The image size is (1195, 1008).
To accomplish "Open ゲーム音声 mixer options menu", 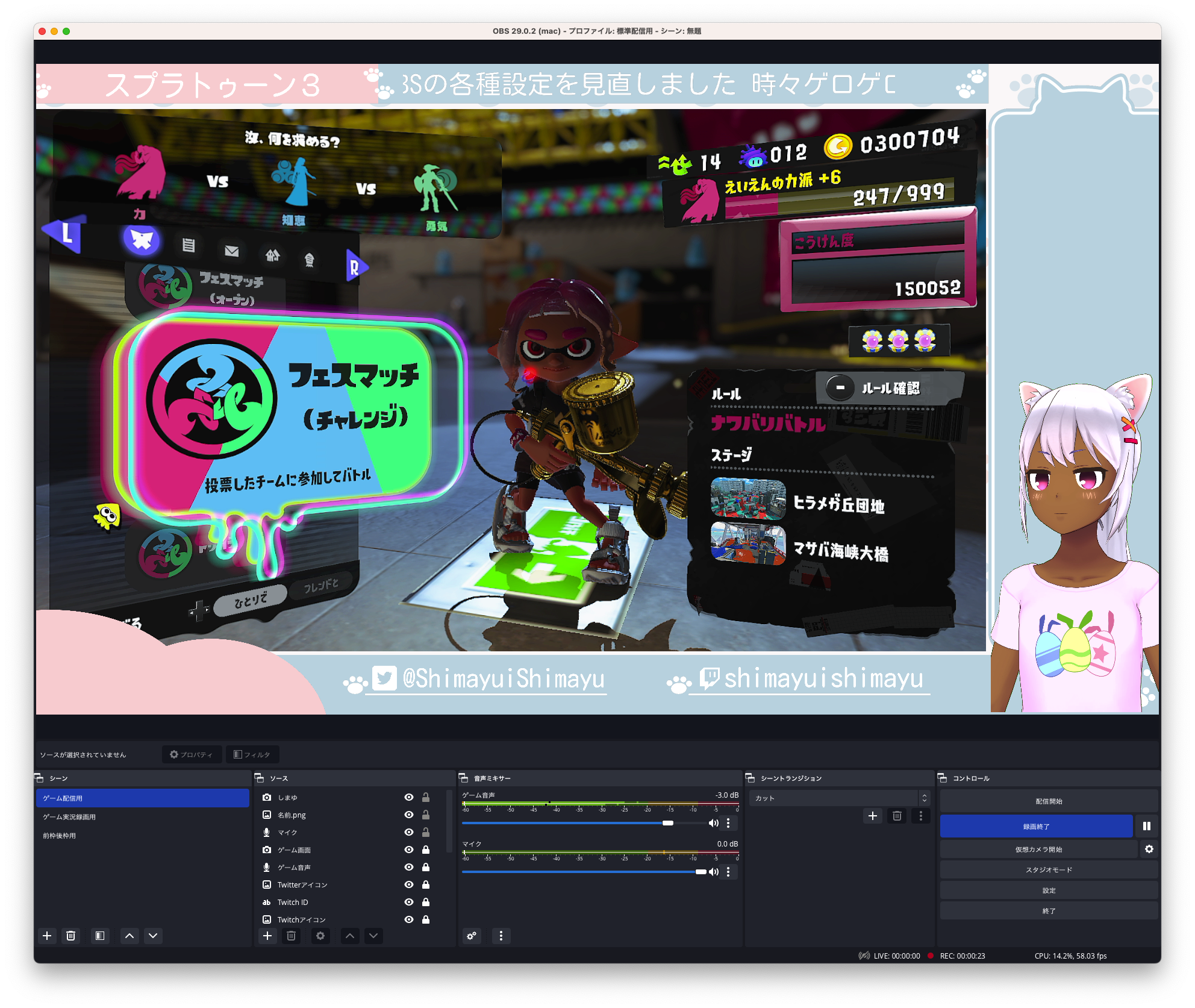I will point(728,823).
